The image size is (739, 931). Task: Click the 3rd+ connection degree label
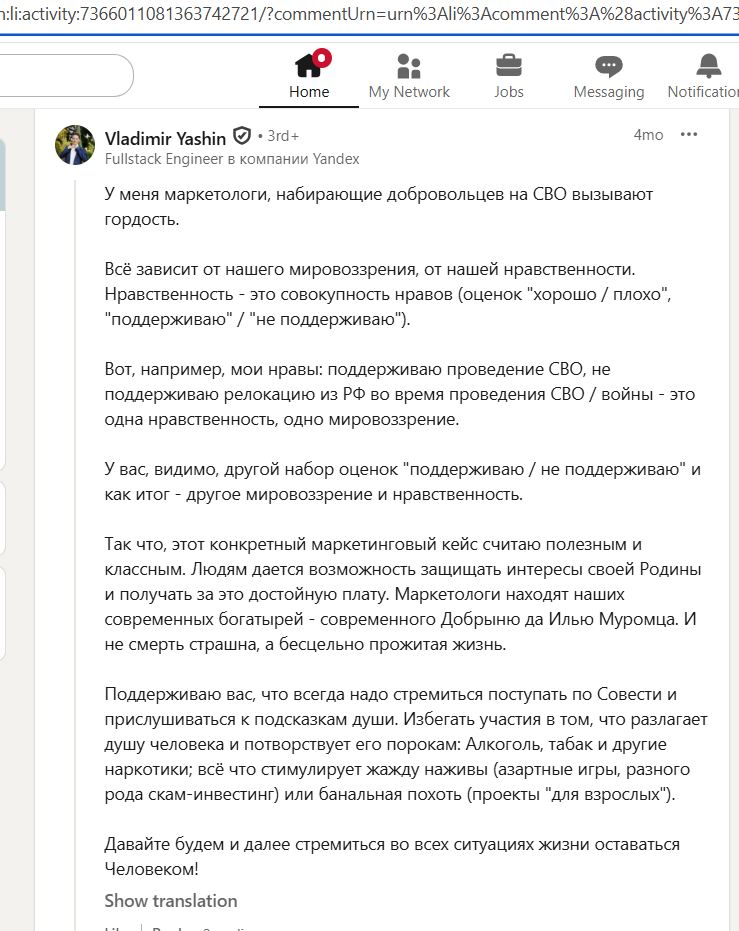[x=282, y=137]
